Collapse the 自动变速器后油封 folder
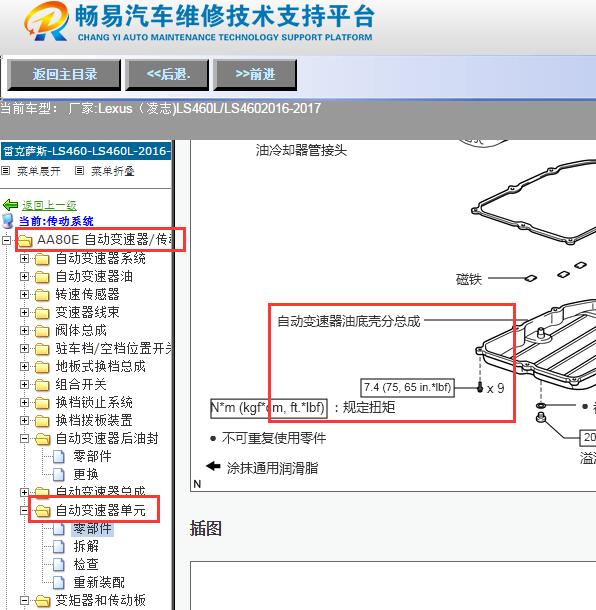 24,438
